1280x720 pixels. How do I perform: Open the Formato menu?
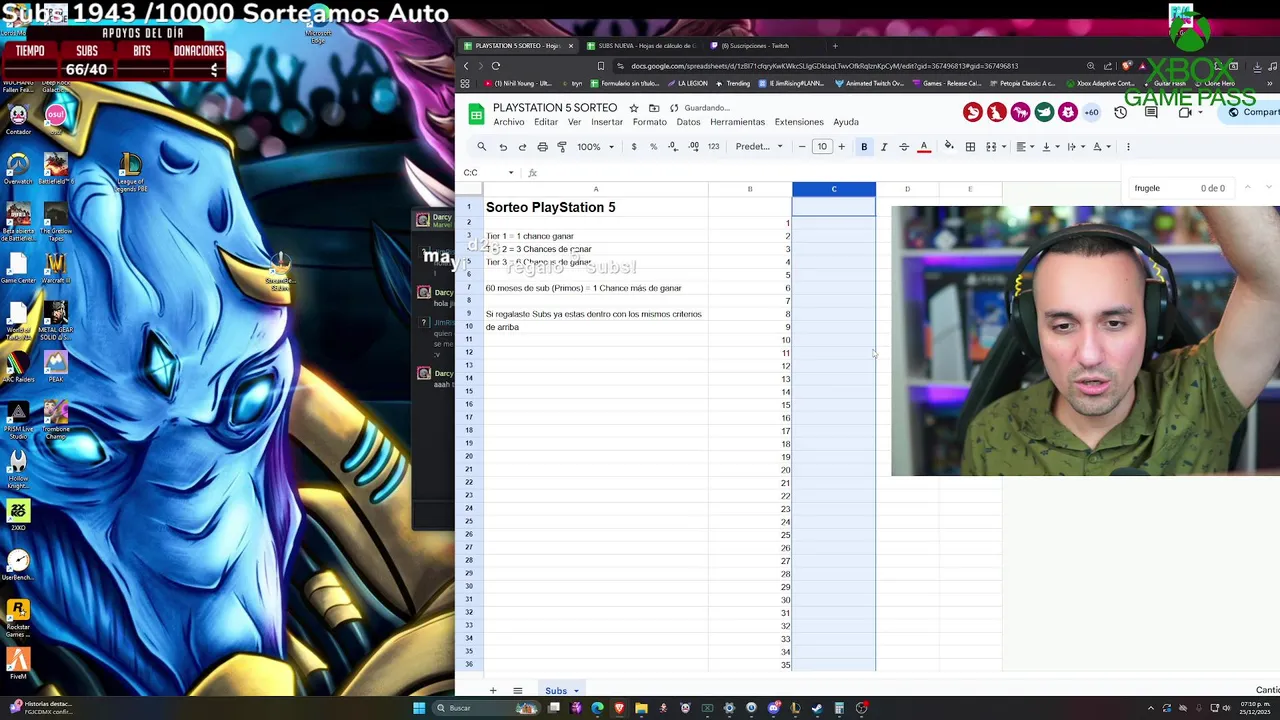tap(650, 122)
